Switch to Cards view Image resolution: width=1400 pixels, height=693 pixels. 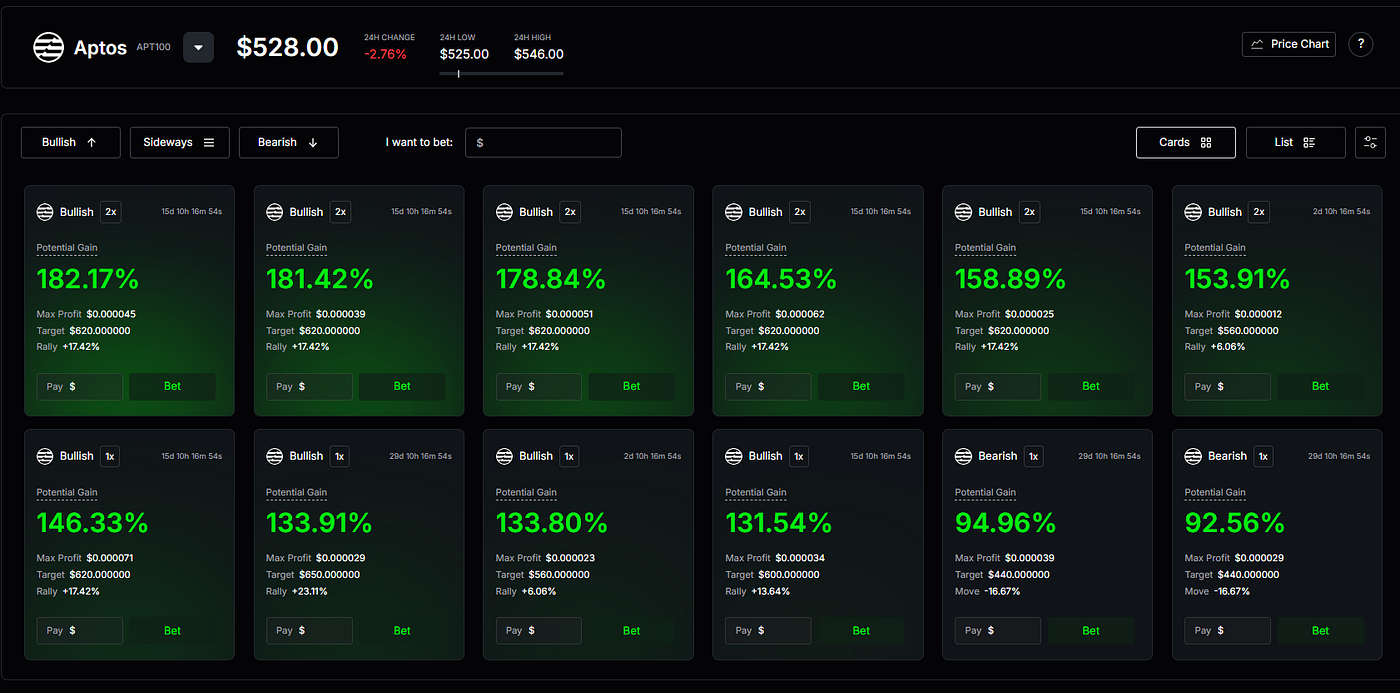1186,142
